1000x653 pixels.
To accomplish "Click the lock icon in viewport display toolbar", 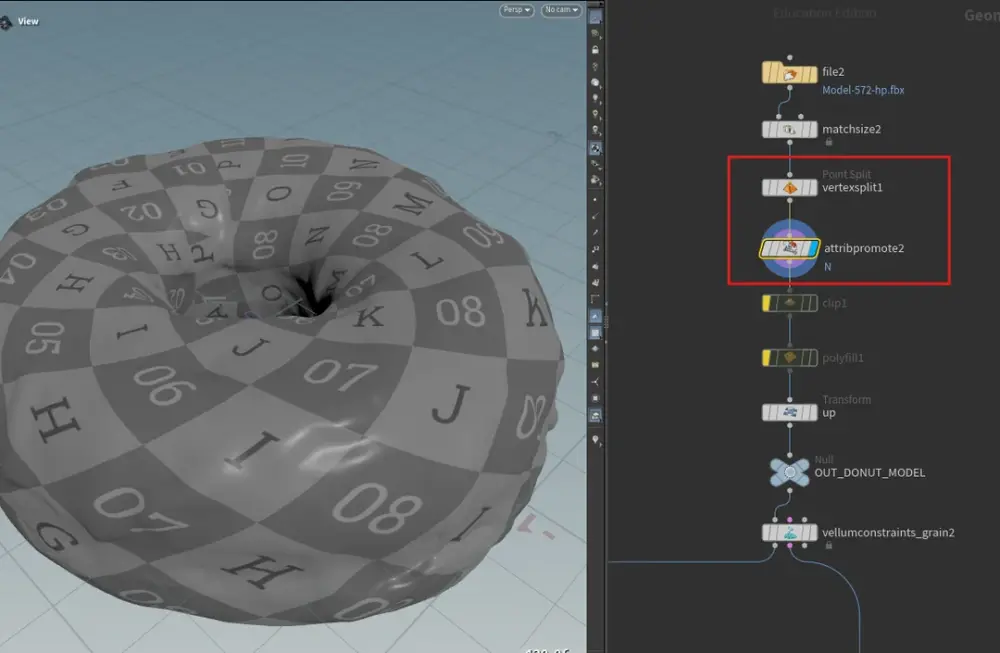I will tap(596, 49).
